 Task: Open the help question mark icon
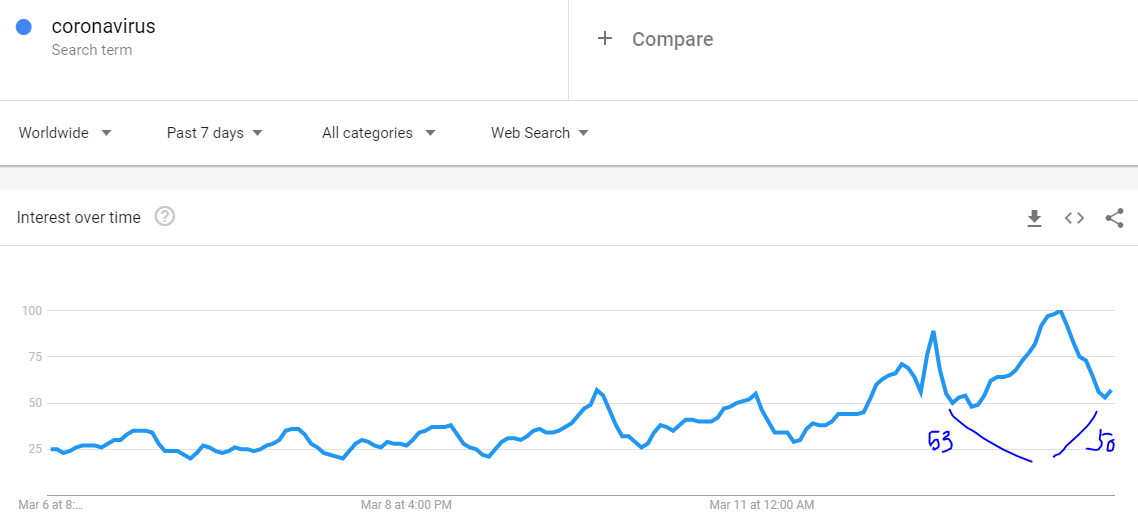tap(165, 216)
